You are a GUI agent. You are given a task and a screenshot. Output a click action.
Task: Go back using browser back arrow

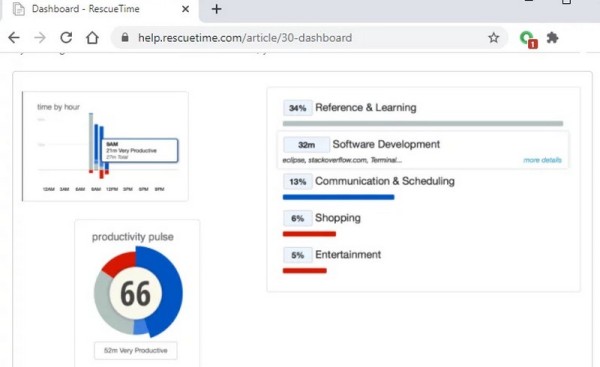tap(14, 38)
